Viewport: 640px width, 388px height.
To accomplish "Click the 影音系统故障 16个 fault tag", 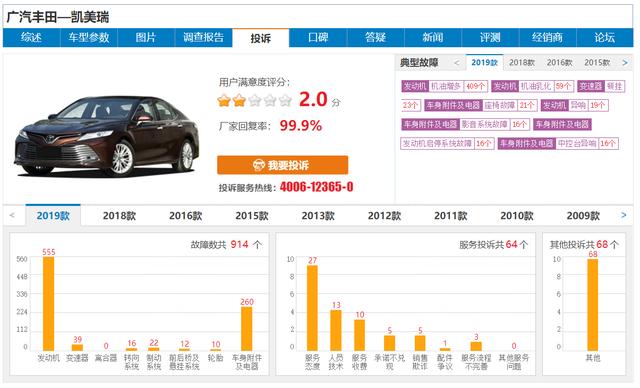I will pos(465,124).
